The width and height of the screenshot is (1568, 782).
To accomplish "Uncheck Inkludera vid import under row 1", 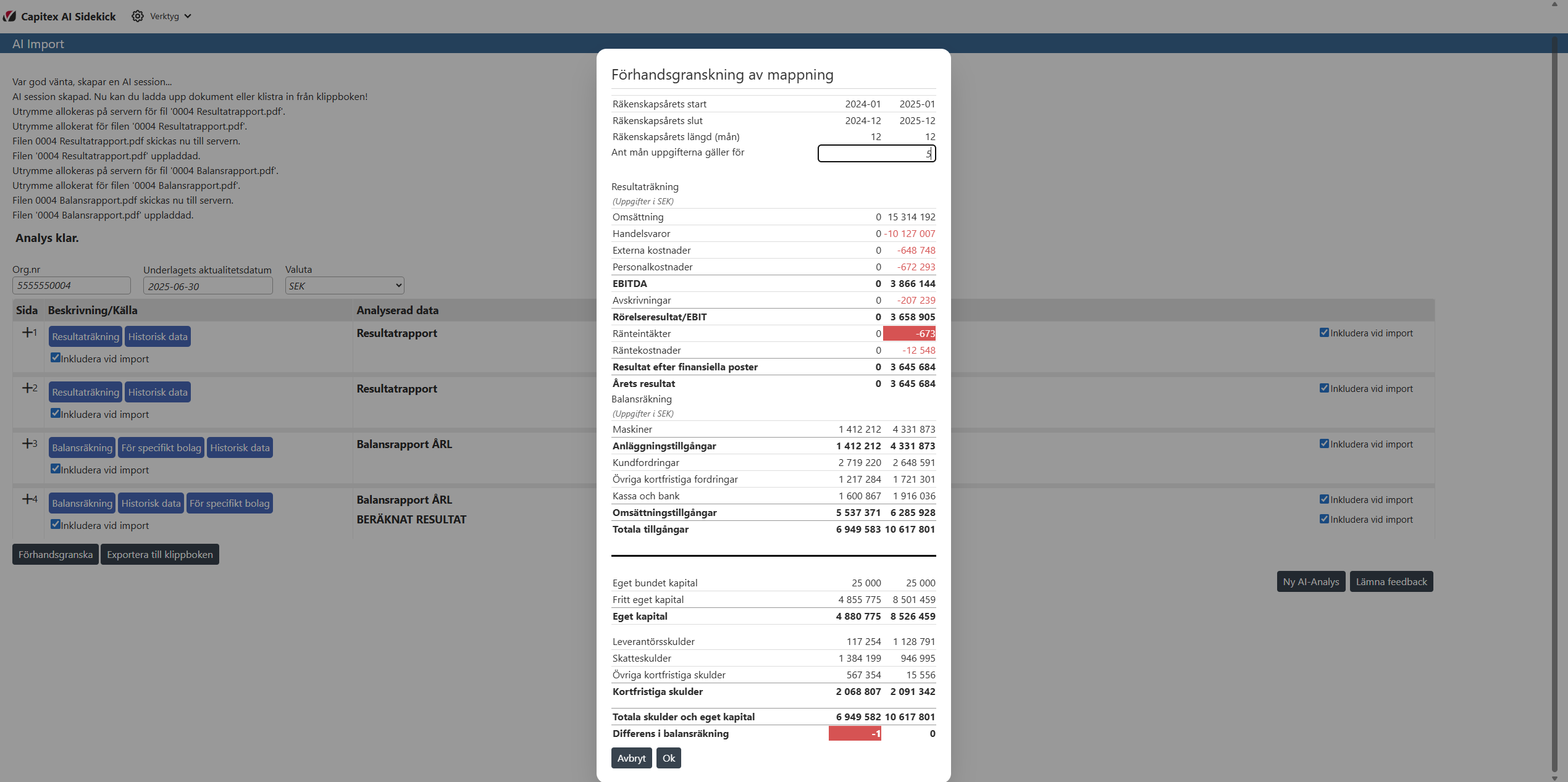I will point(56,358).
